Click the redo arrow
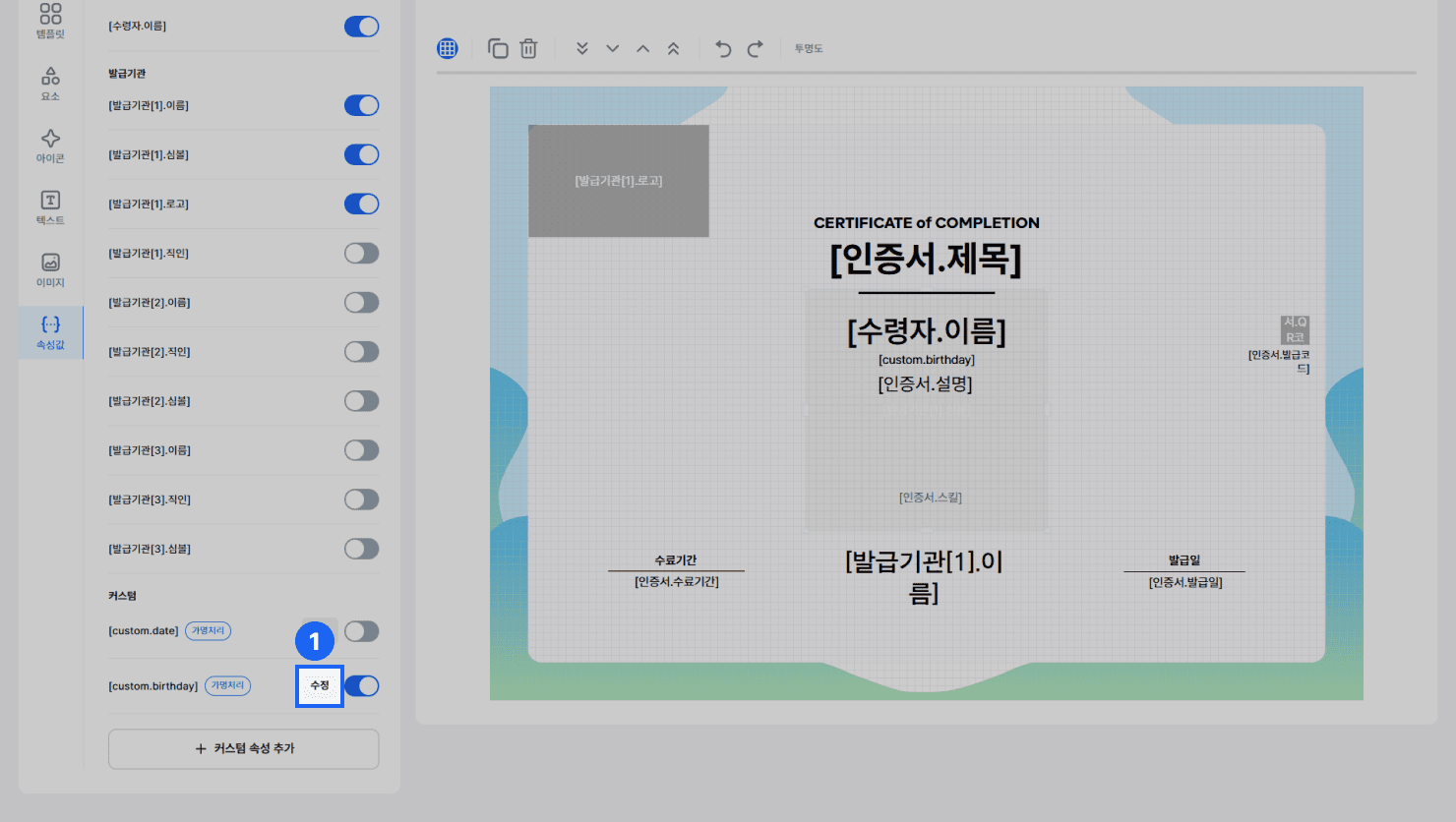This screenshot has width=1456, height=822. pos(755,48)
